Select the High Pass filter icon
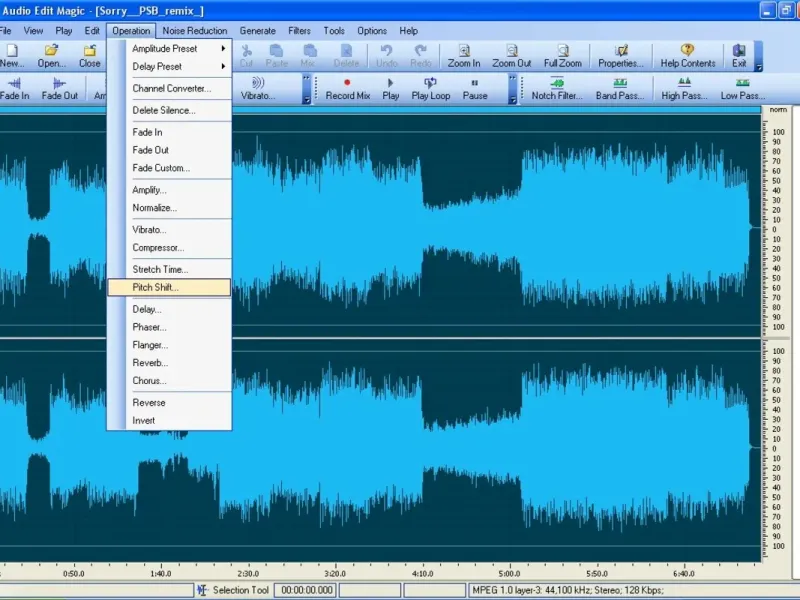 click(684, 88)
